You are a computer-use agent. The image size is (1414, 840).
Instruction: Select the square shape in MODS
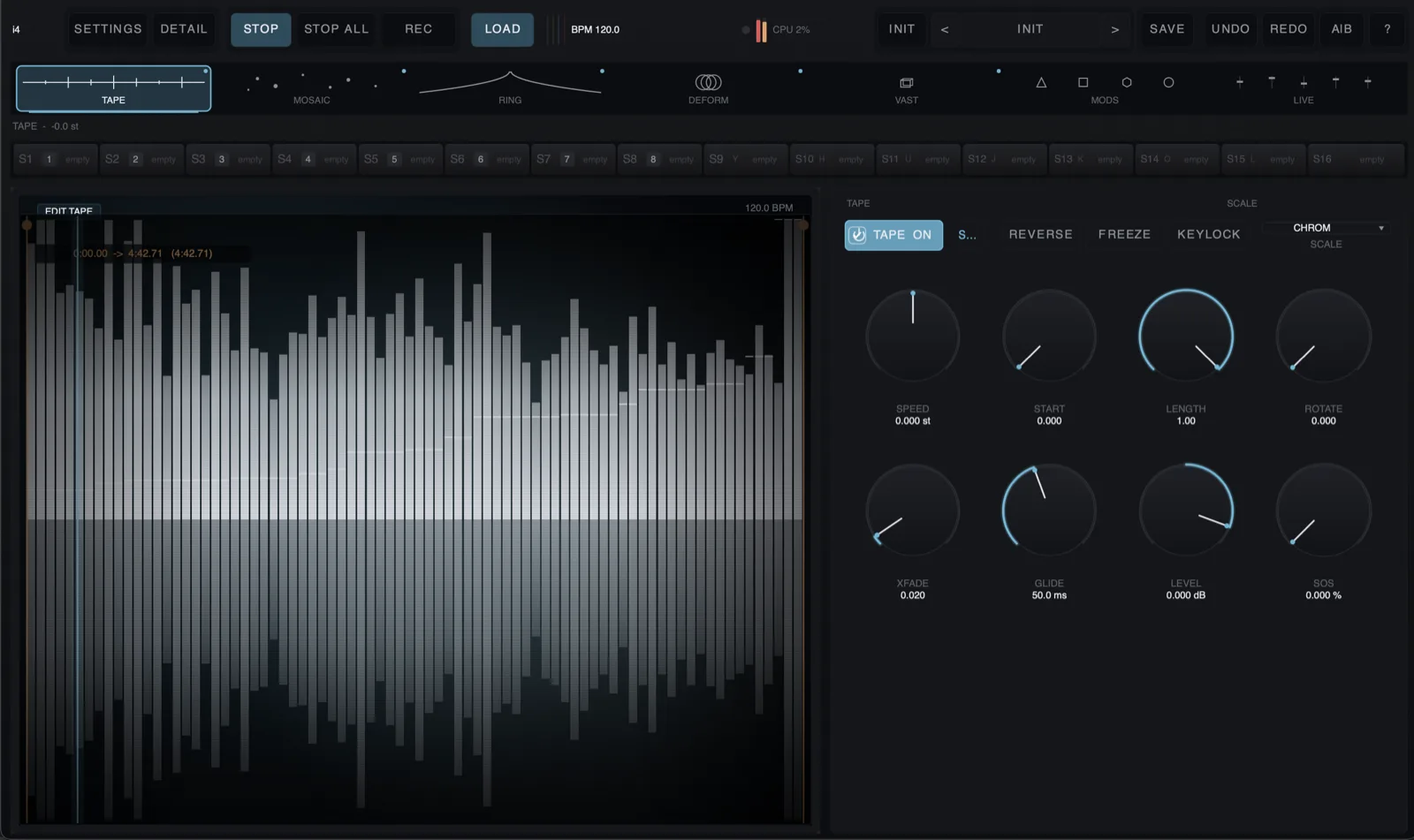[1083, 82]
